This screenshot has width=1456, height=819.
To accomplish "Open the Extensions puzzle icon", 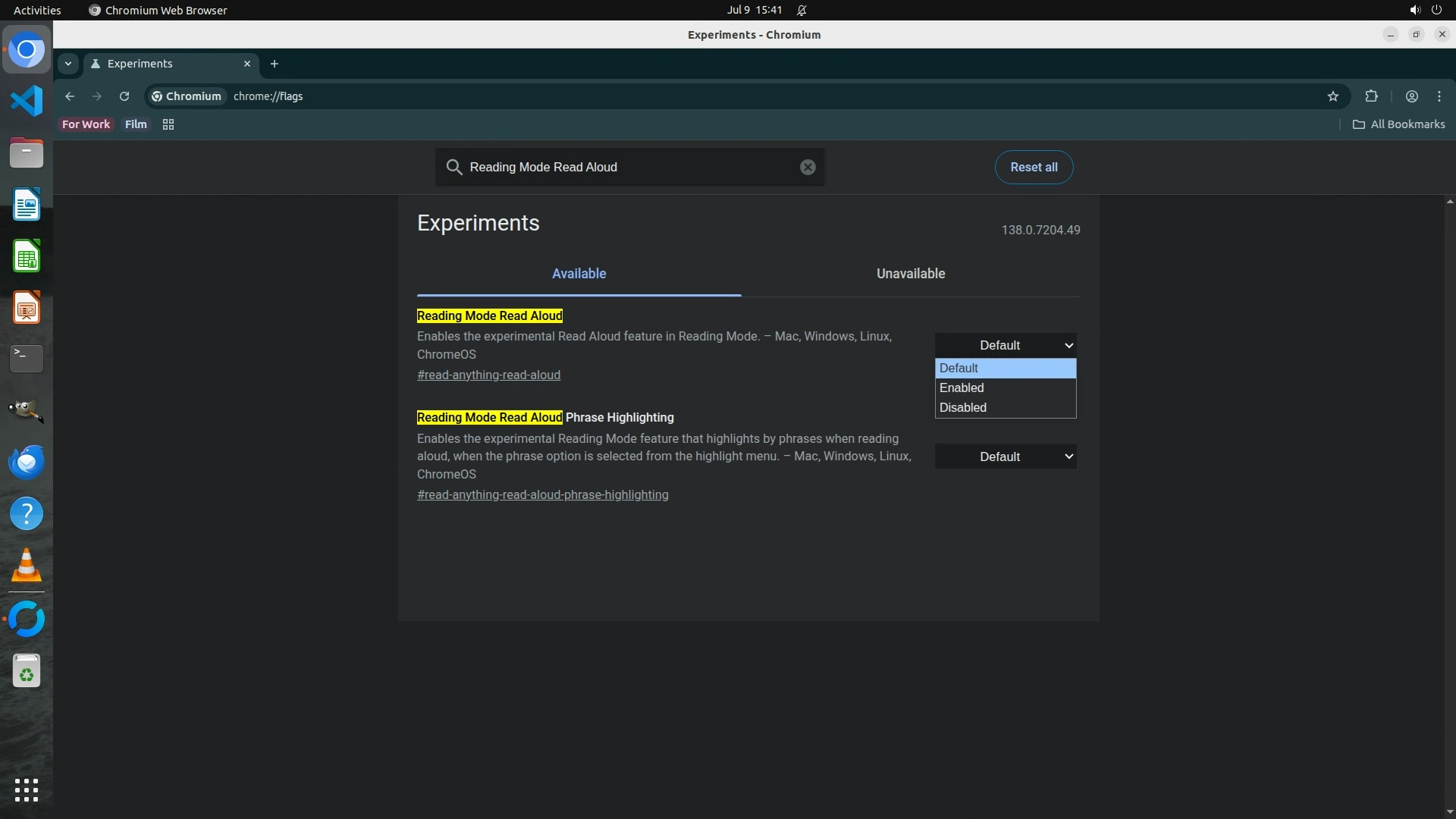I will click(1371, 96).
